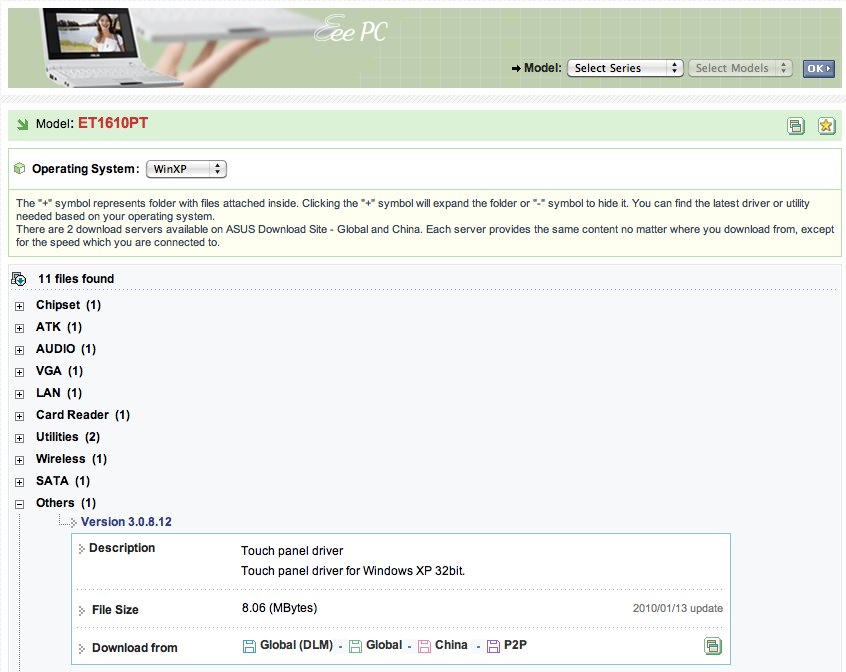Download from the Global server link
The width and height of the screenshot is (846, 672).
point(384,645)
